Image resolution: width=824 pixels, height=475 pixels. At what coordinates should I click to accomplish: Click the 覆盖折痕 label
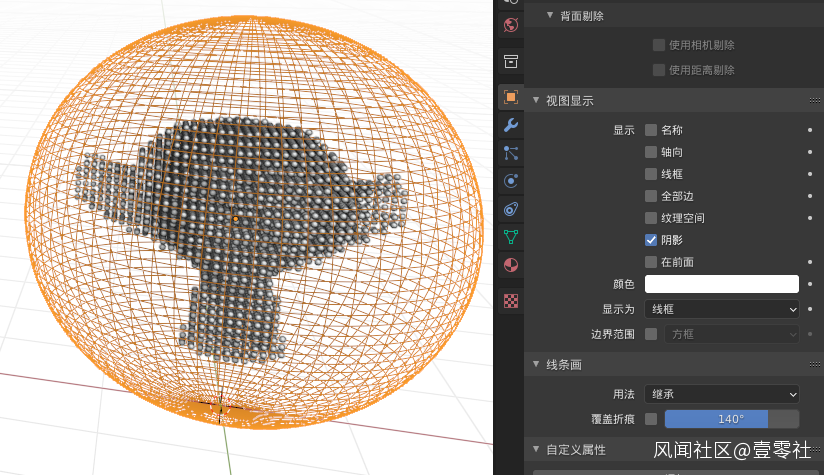pos(613,419)
